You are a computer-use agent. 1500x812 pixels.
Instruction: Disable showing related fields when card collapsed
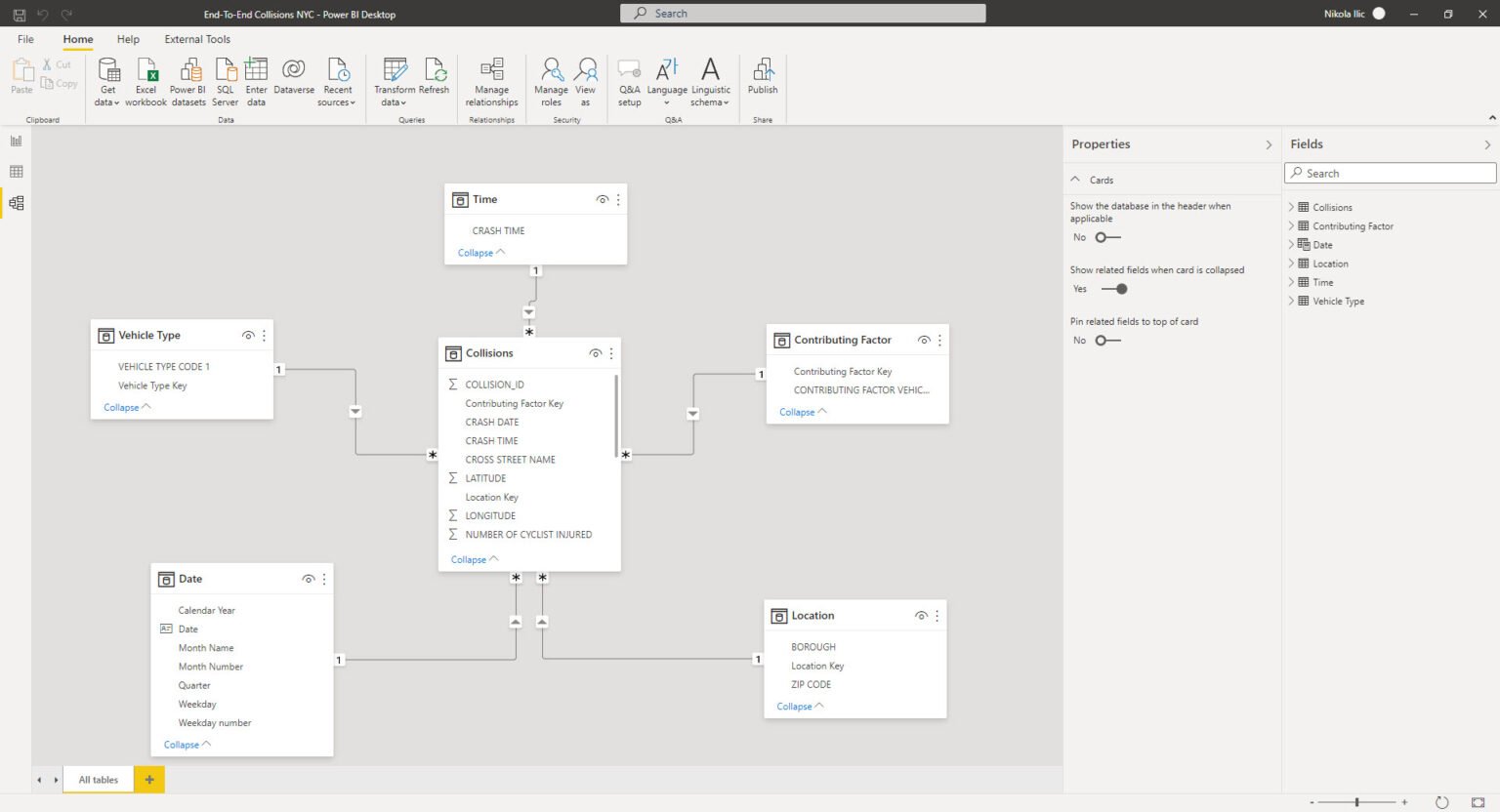1113,289
